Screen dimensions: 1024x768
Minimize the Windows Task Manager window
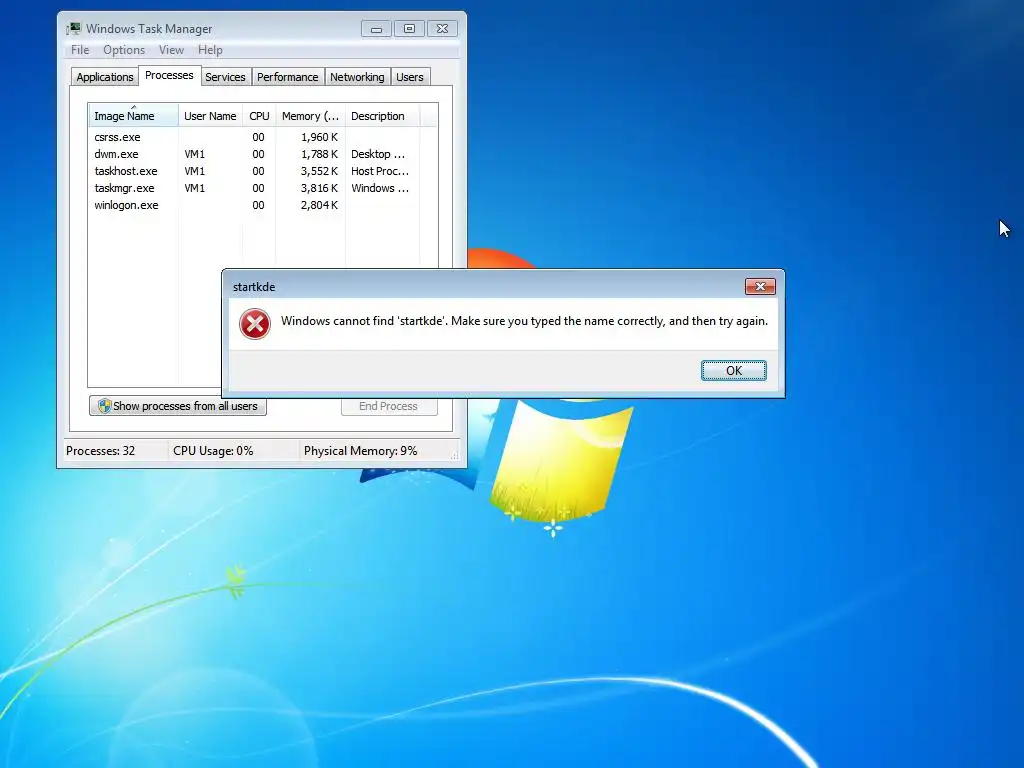tap(376, 29)
